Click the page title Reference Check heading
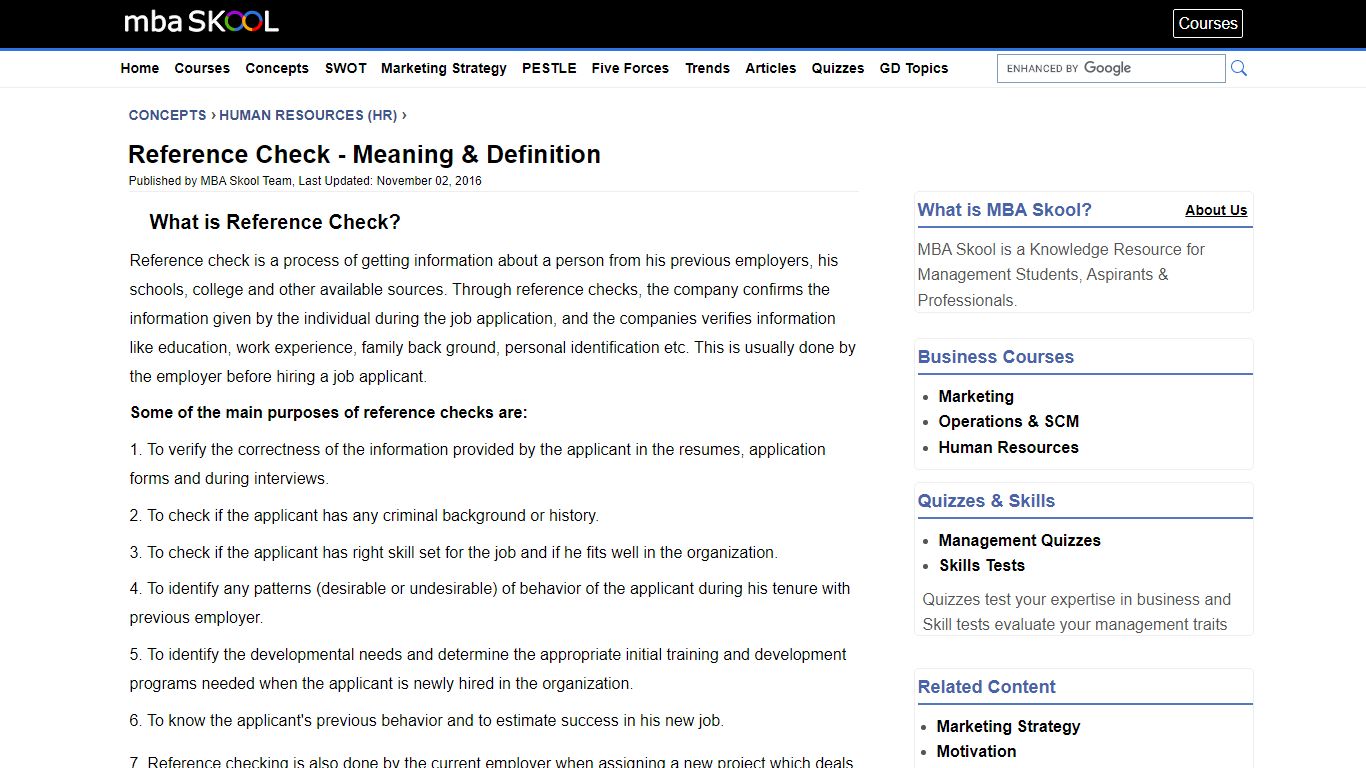This screenshot has width=1366, height=768. coord(365,154)
